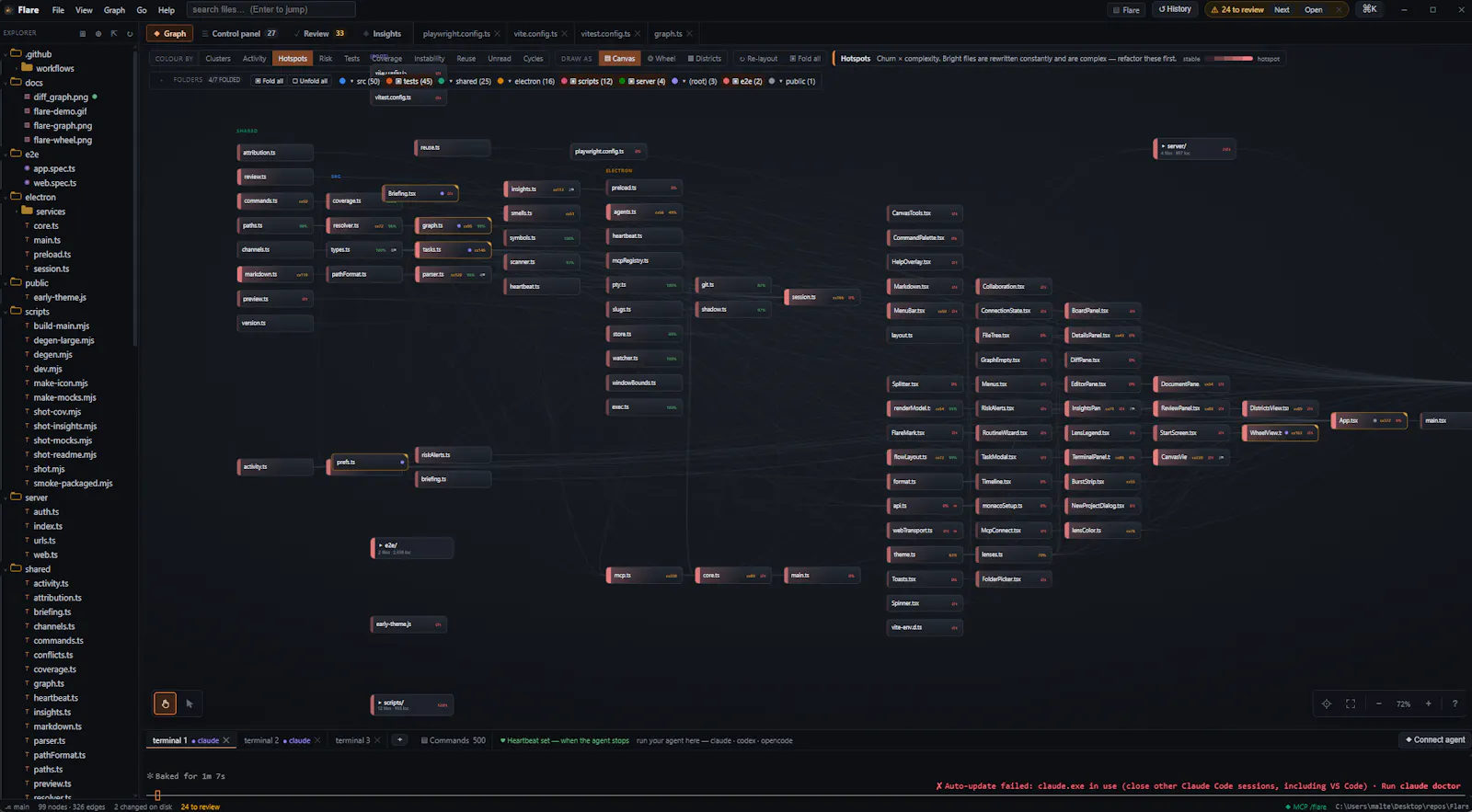This screenshot has height=812, width=1472.
Task: Expand the scripts/ folder node
Action: click(x=412, y=705)
